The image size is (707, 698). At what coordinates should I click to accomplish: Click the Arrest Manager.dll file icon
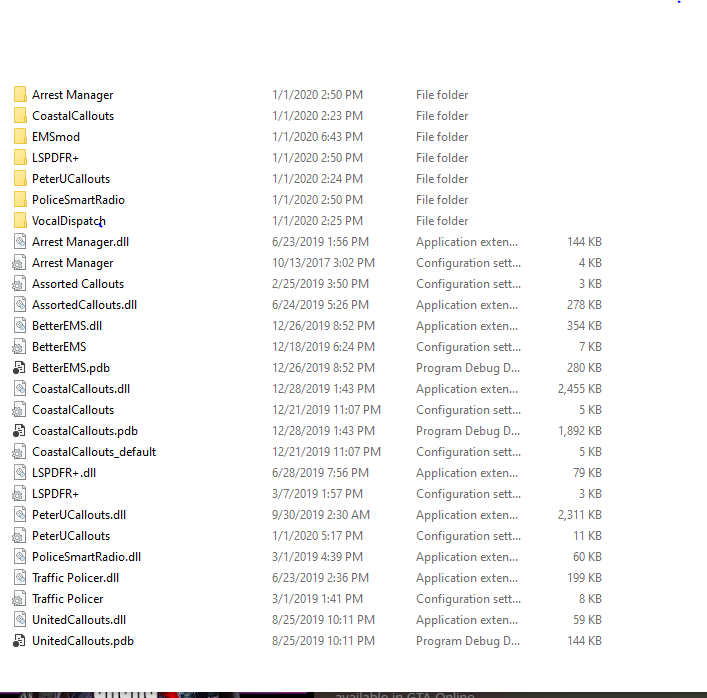19,242
